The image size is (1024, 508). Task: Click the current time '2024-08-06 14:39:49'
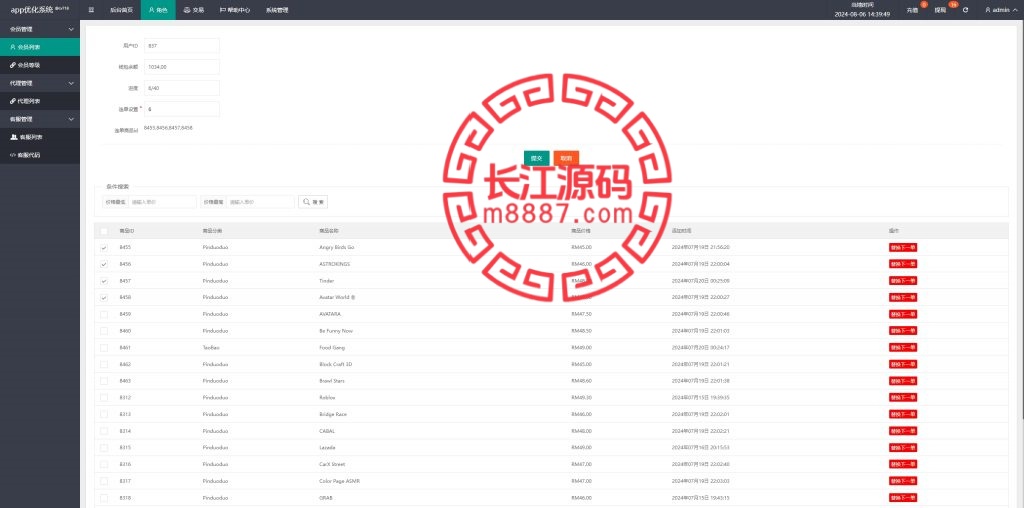tap(862, 14)
